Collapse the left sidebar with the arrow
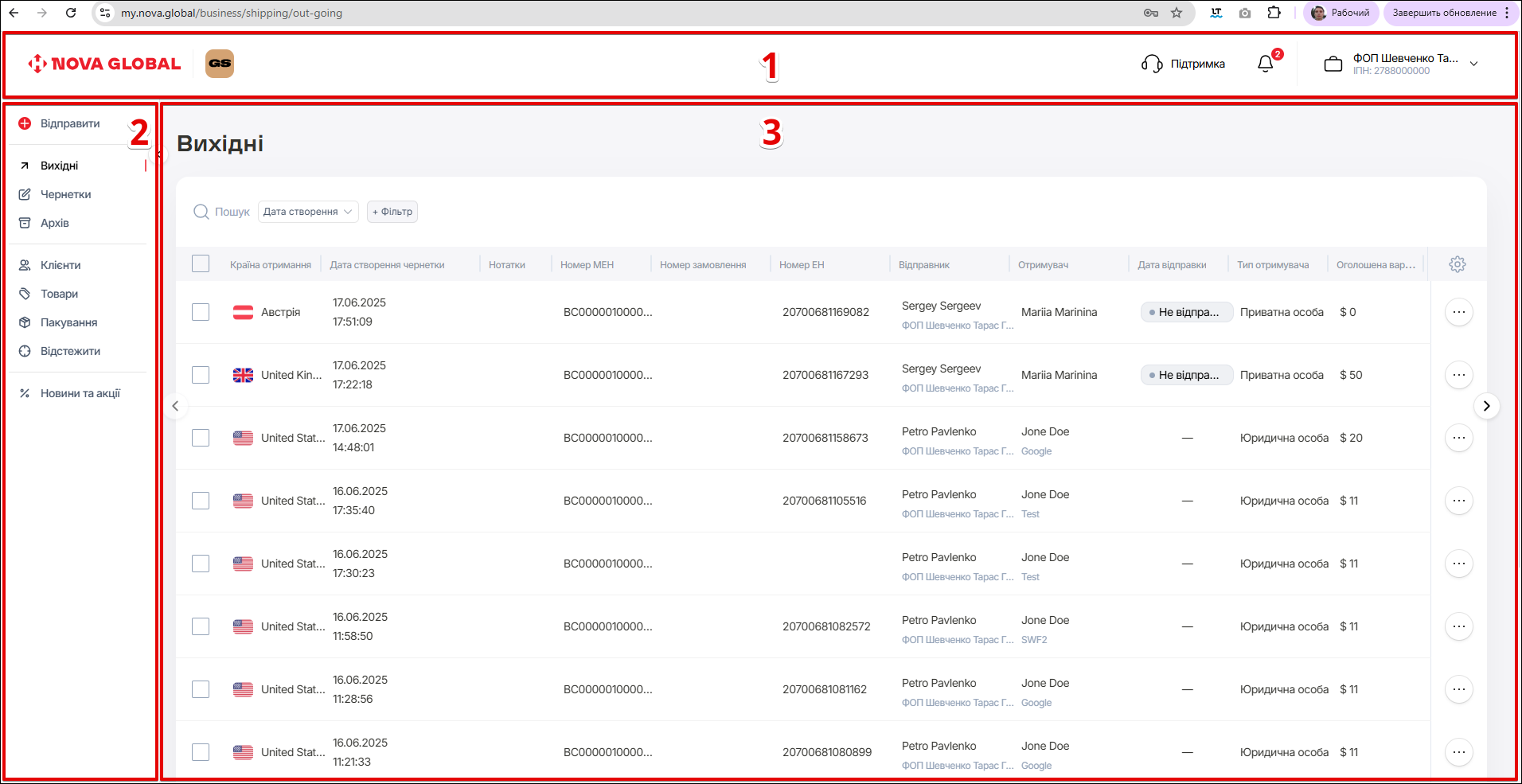Viewport: 1522px width, 784px height. point(159,154)
